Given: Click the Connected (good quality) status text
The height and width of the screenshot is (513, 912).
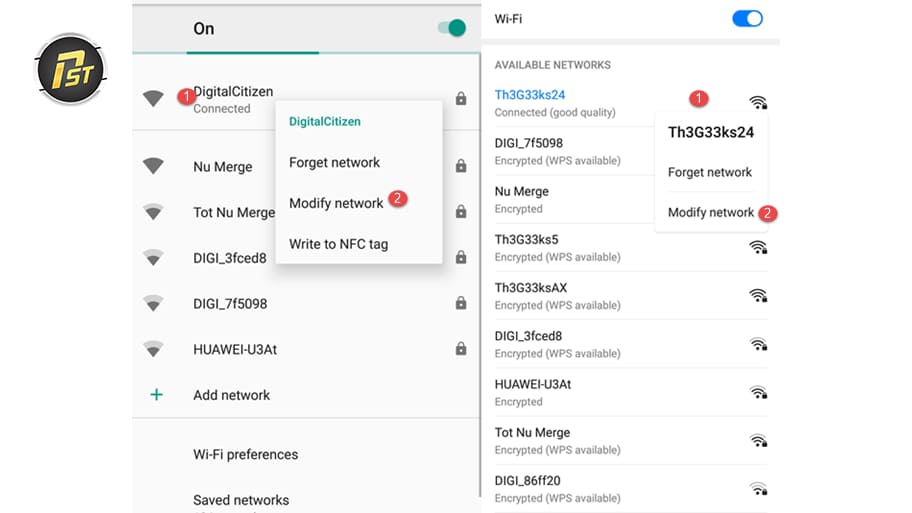Looking at the screenshot, I should tap(555, 112).
